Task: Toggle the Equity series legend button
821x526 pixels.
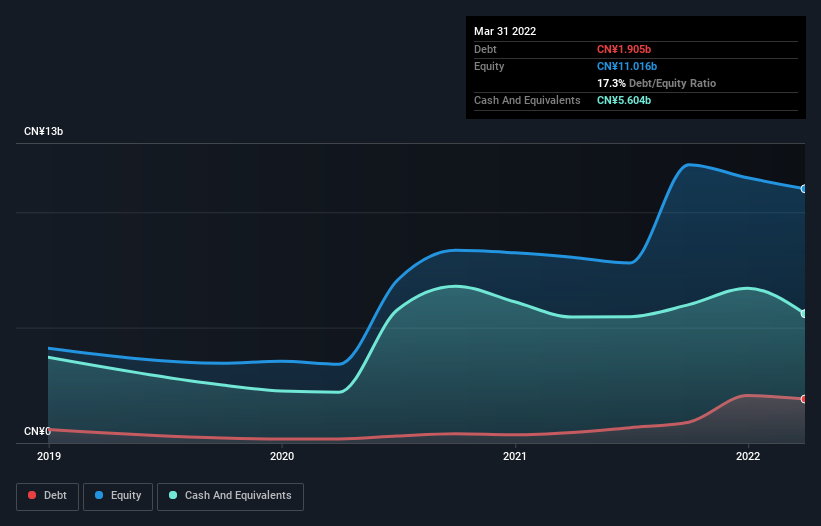Action: pyautogui.click(x=118, y=496)
